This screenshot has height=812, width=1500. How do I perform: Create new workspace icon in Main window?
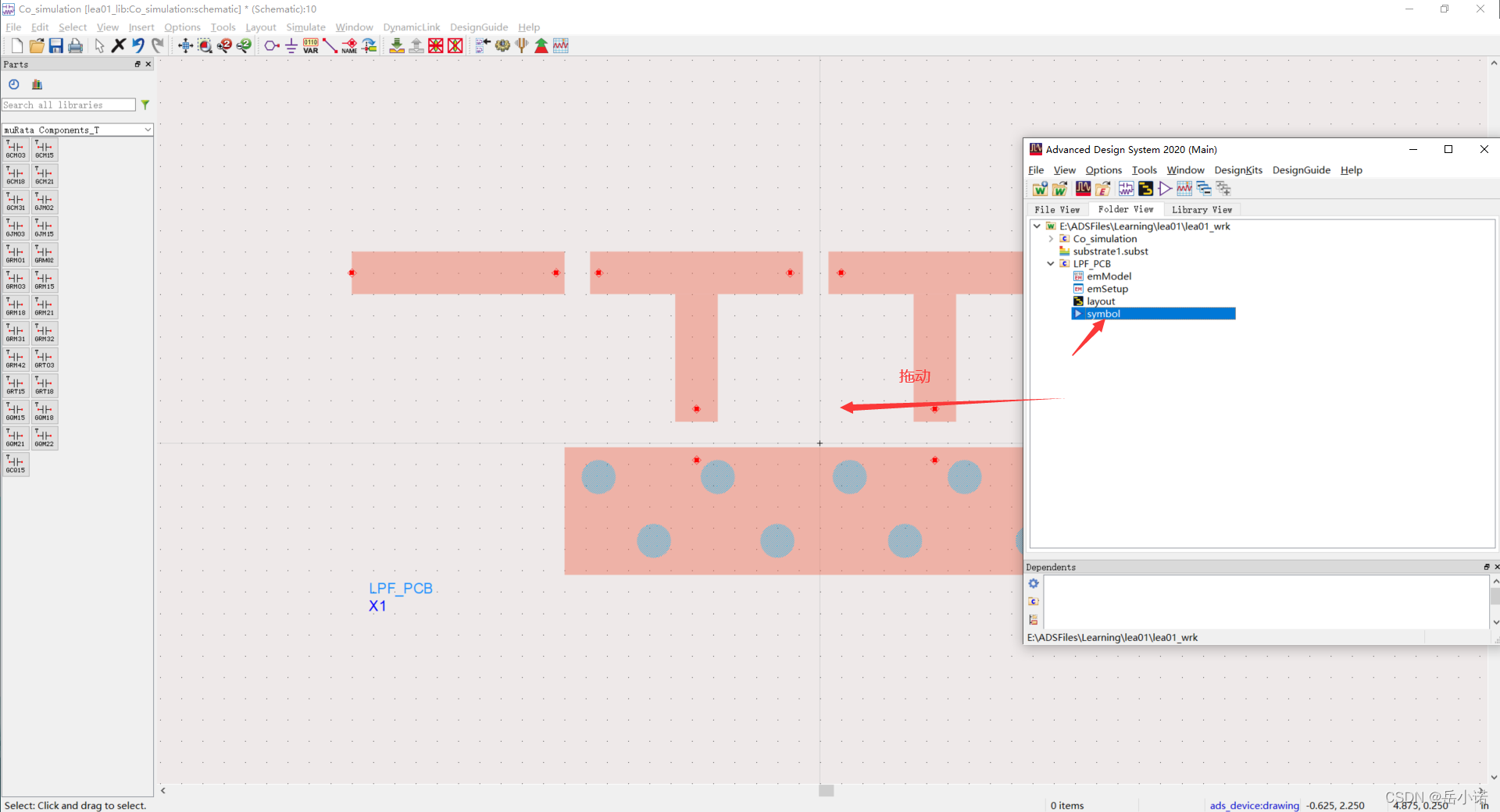point(1040,189)
